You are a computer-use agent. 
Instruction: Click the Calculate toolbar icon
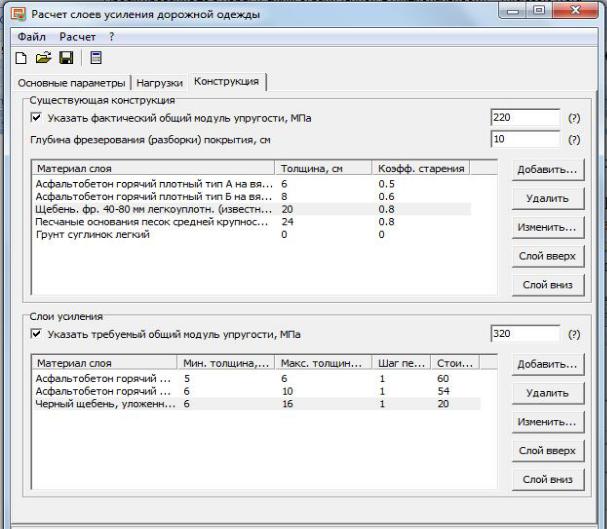point(95,58)
